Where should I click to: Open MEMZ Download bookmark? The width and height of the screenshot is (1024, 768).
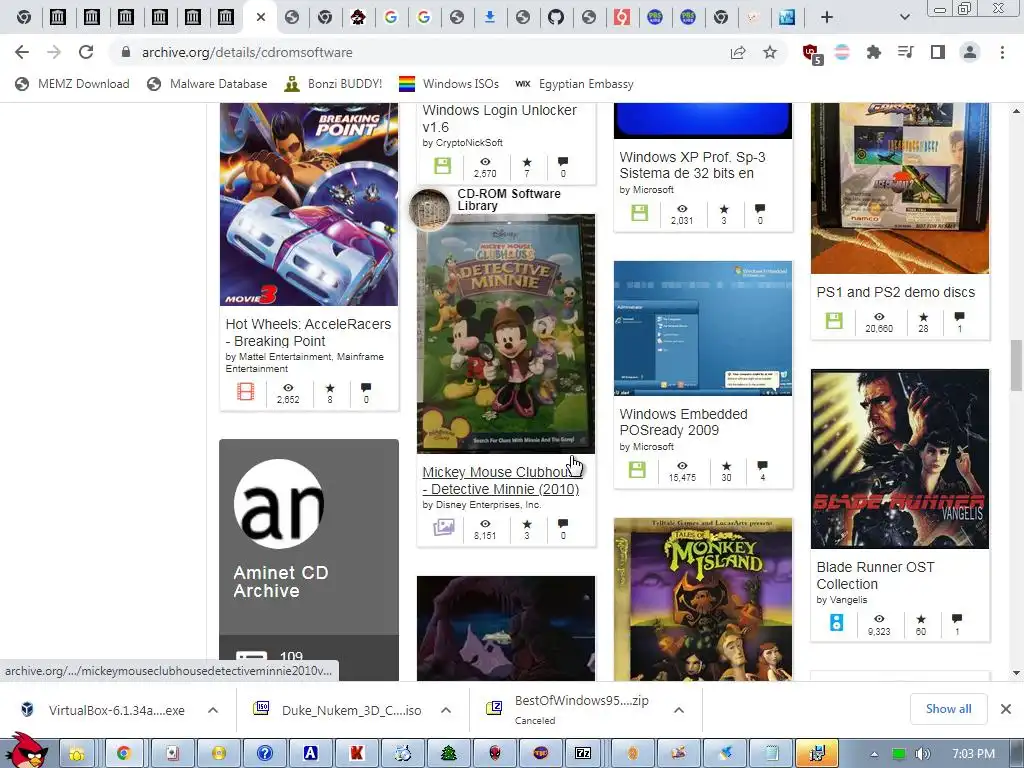pos(72,84)
